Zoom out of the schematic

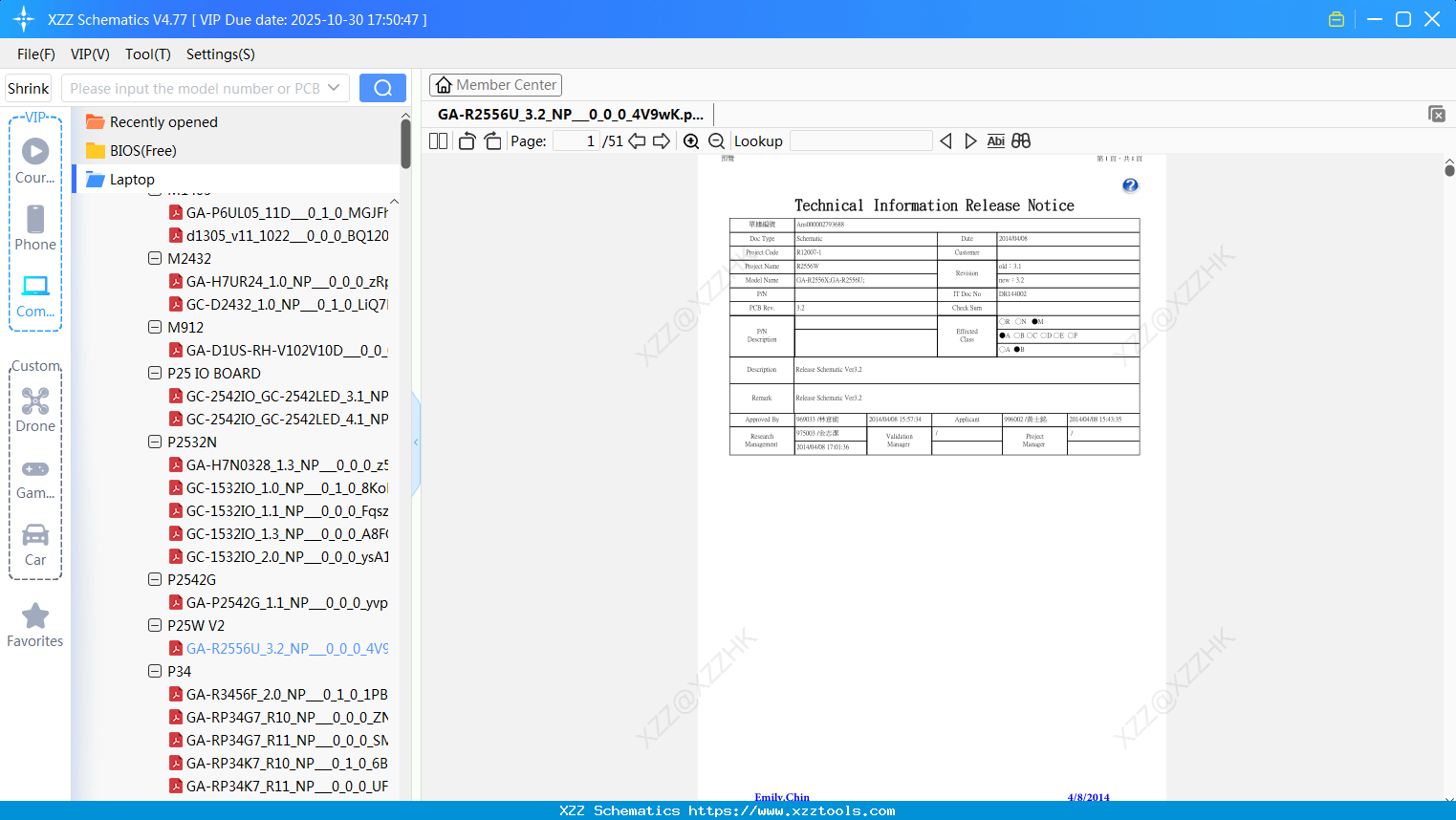[716, 140]
